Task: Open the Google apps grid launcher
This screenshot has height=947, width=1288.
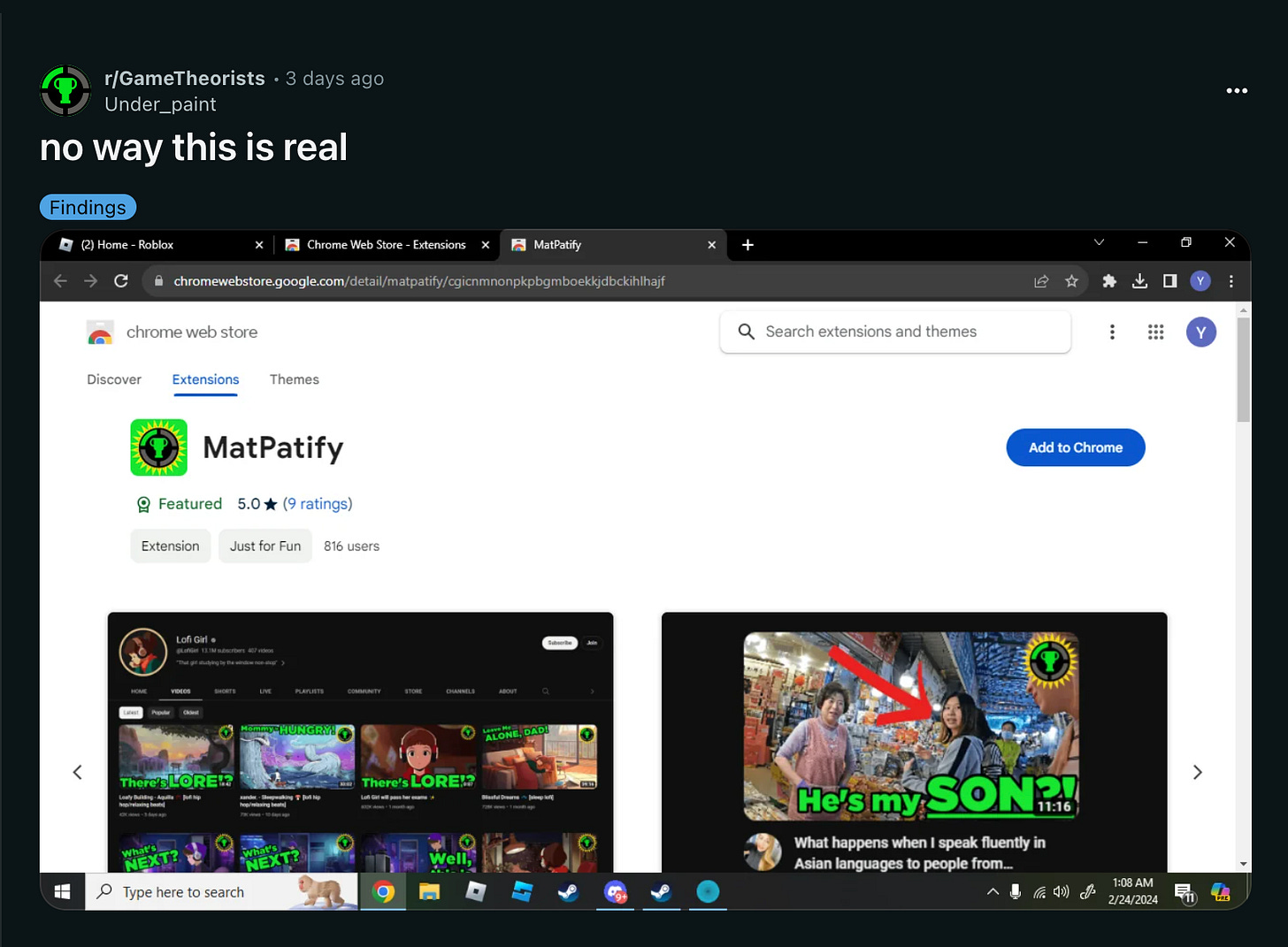Action: click(x=1155, y=332)
